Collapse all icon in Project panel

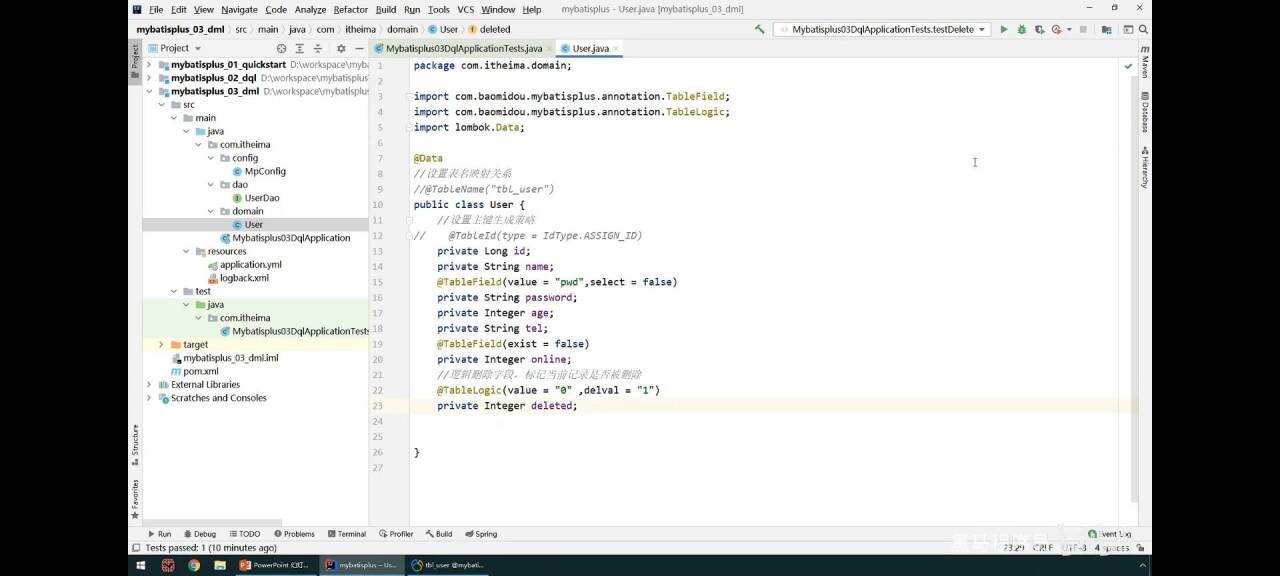point(318,48)
